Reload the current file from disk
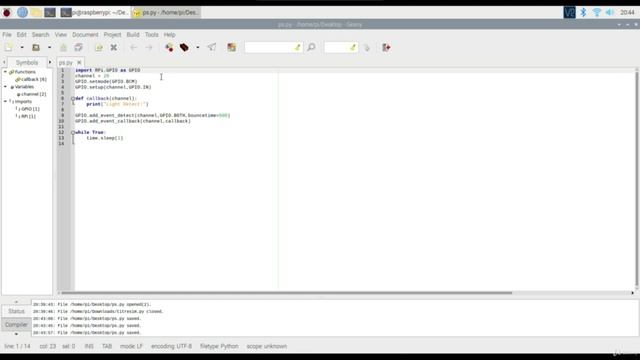Image resolution: width=640 pixels, height=360 pixels. click(x=99, y=47)
